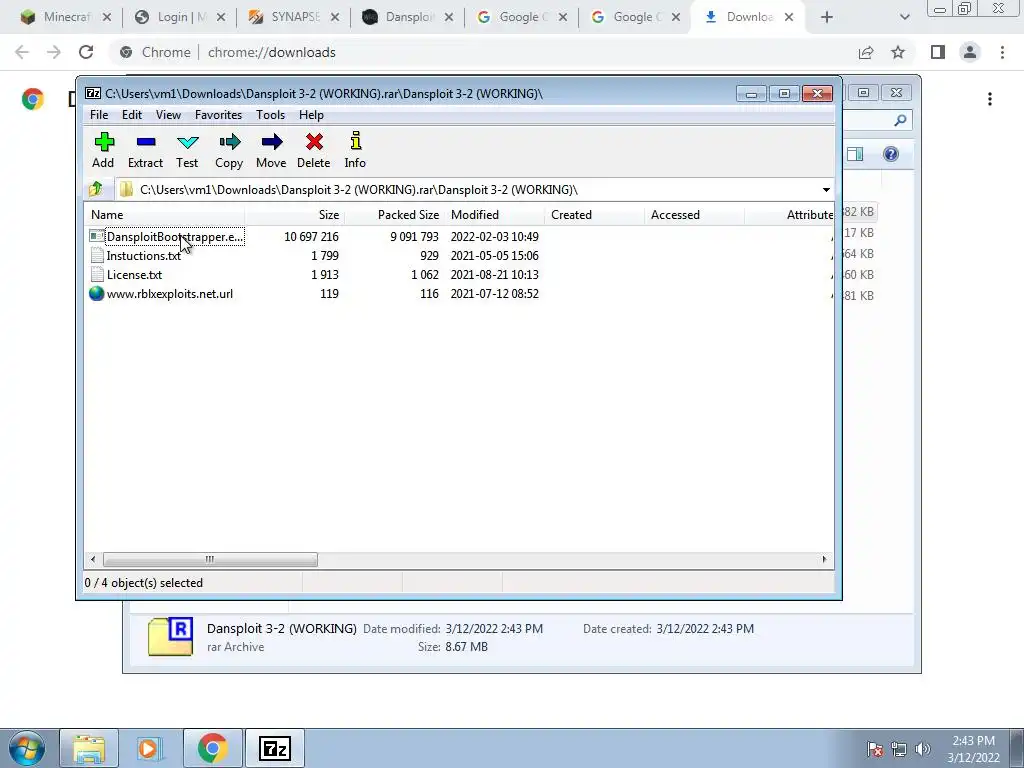
Task: Click the Move toolbar icon
Action: pos(271,150)
